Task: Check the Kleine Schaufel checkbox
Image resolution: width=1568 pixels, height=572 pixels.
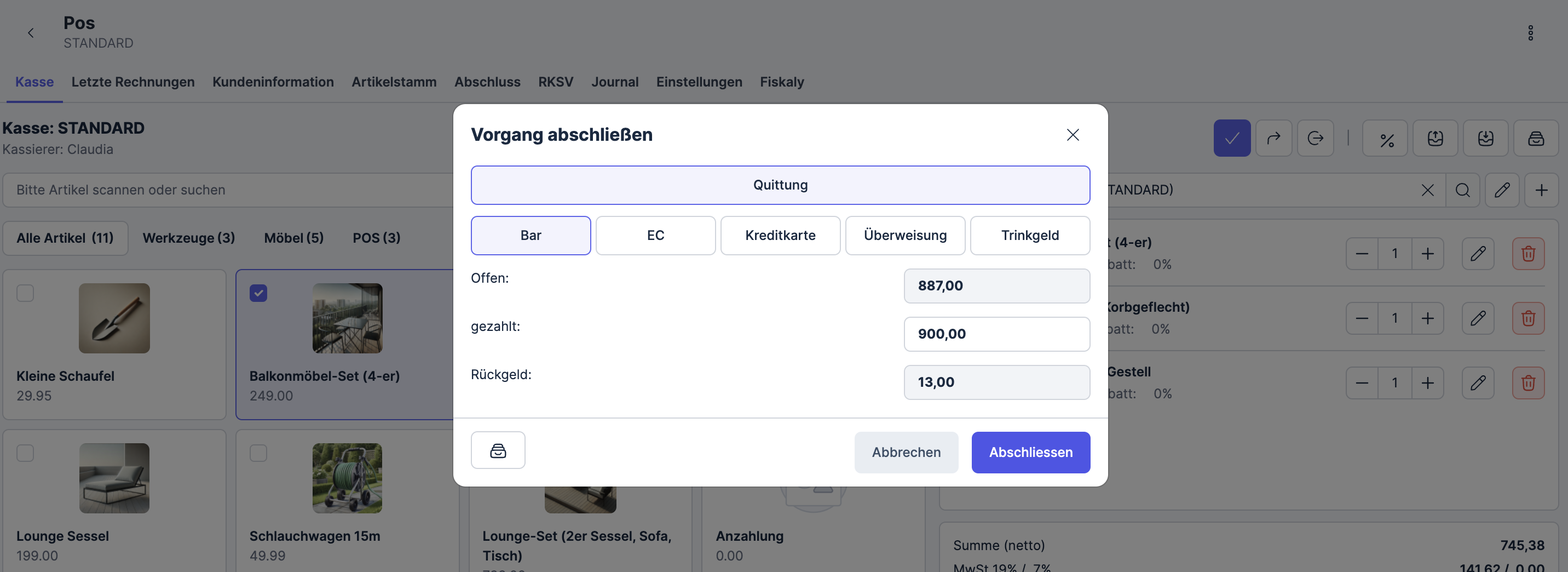Action: point(26,293)
